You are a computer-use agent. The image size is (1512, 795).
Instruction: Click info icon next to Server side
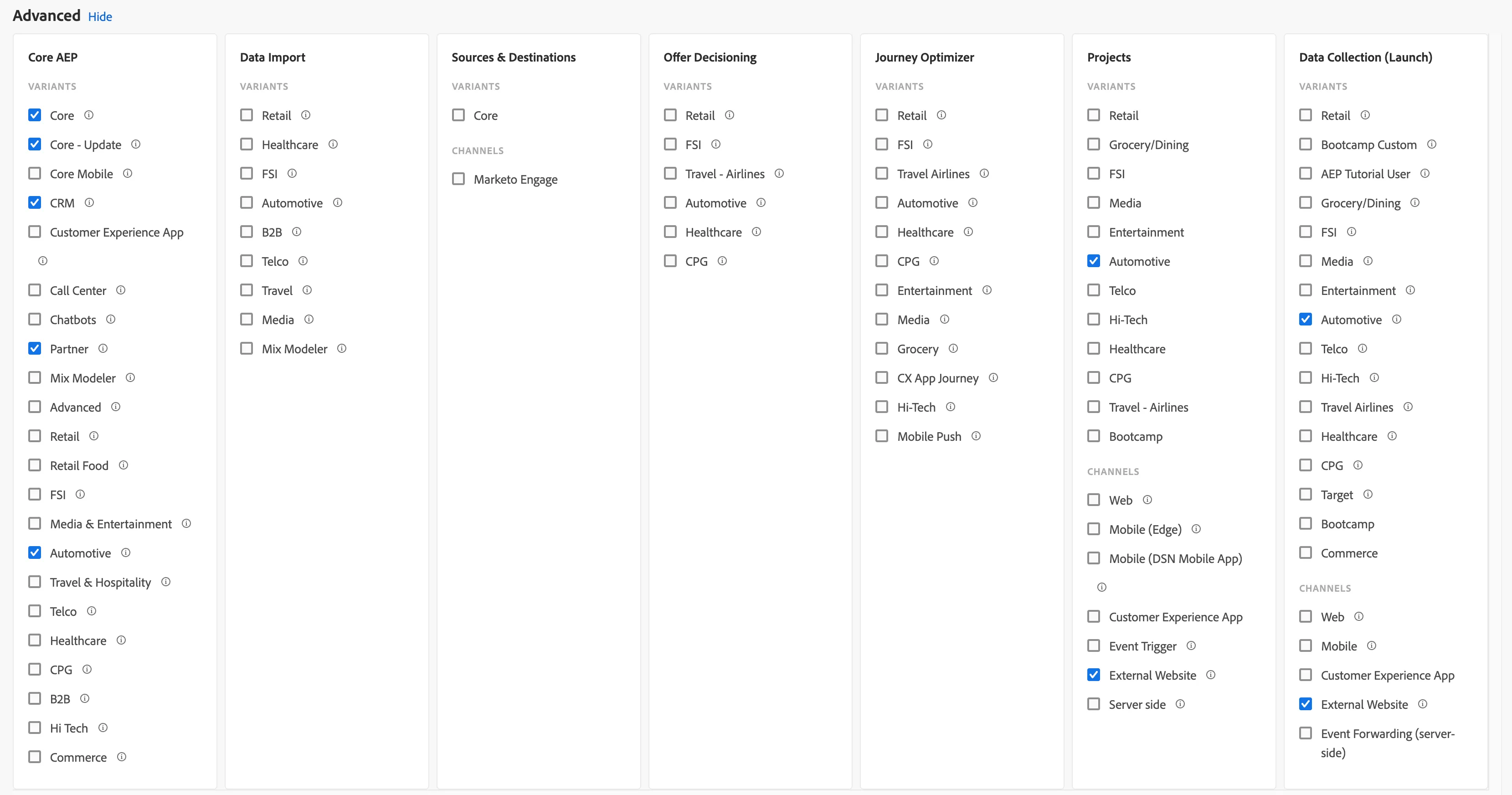(x=1180, y=704)
